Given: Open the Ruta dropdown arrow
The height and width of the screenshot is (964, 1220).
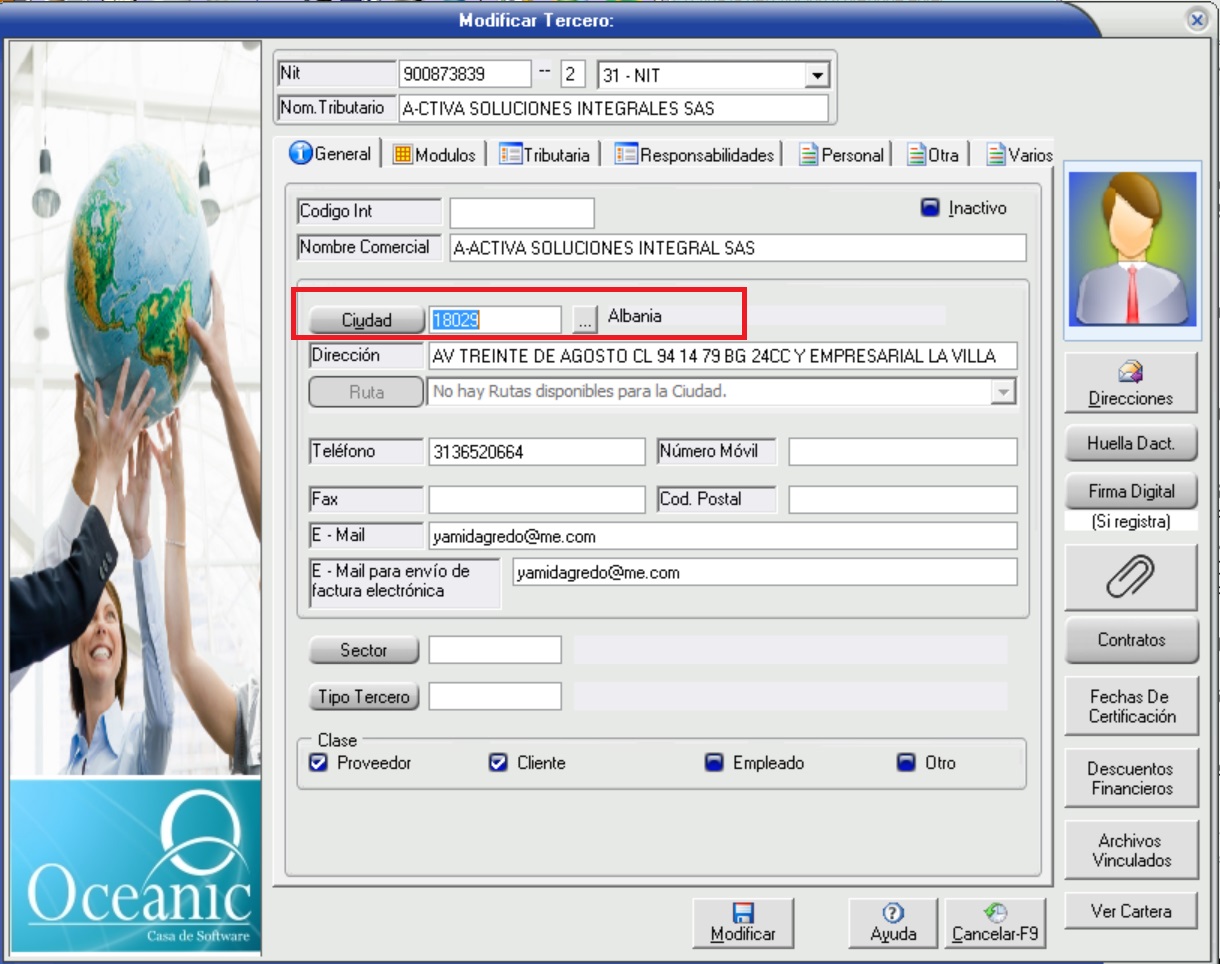Looking at the screenshot, I should [1002, 393].
